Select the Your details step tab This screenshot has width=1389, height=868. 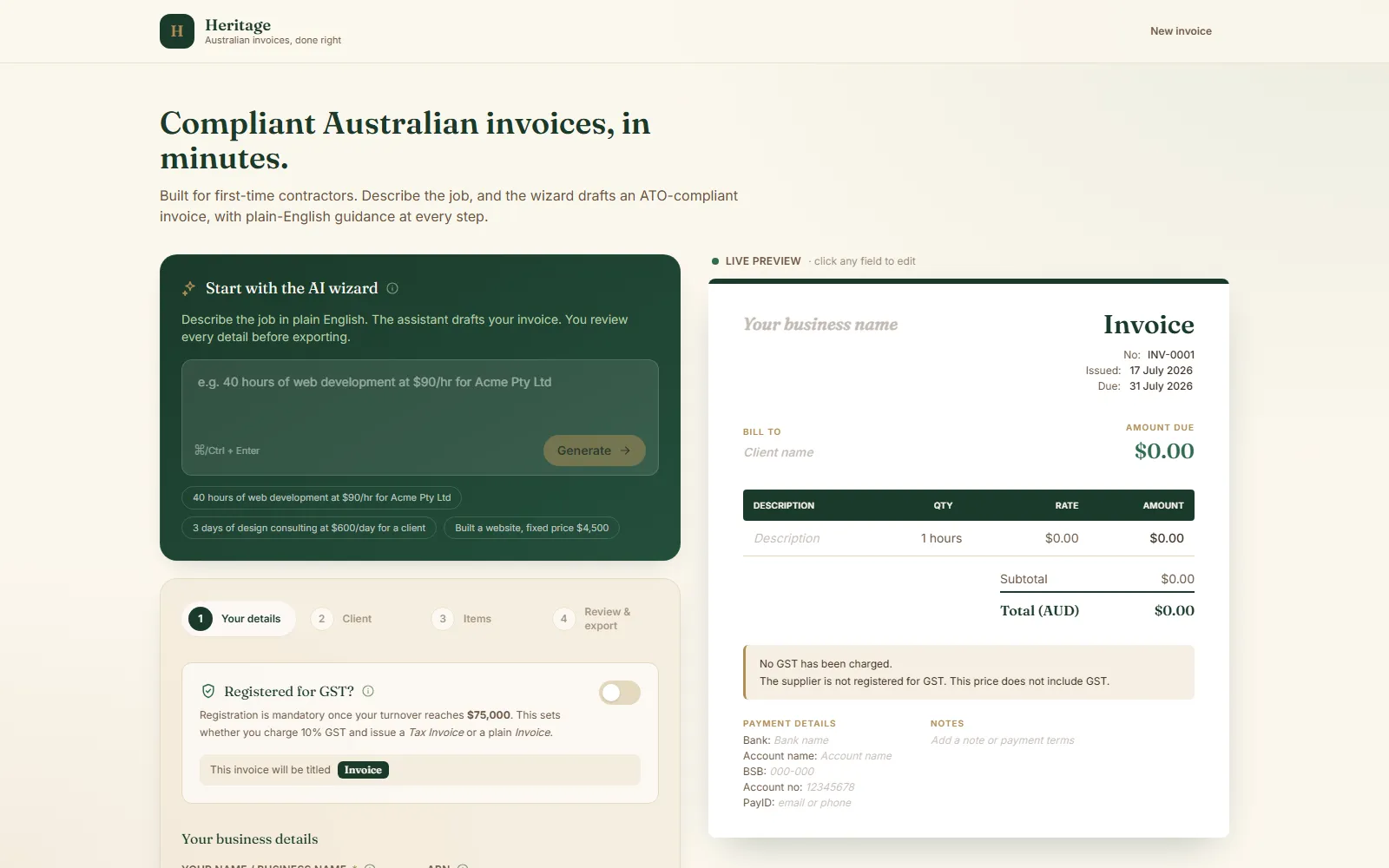click(239, 619)
